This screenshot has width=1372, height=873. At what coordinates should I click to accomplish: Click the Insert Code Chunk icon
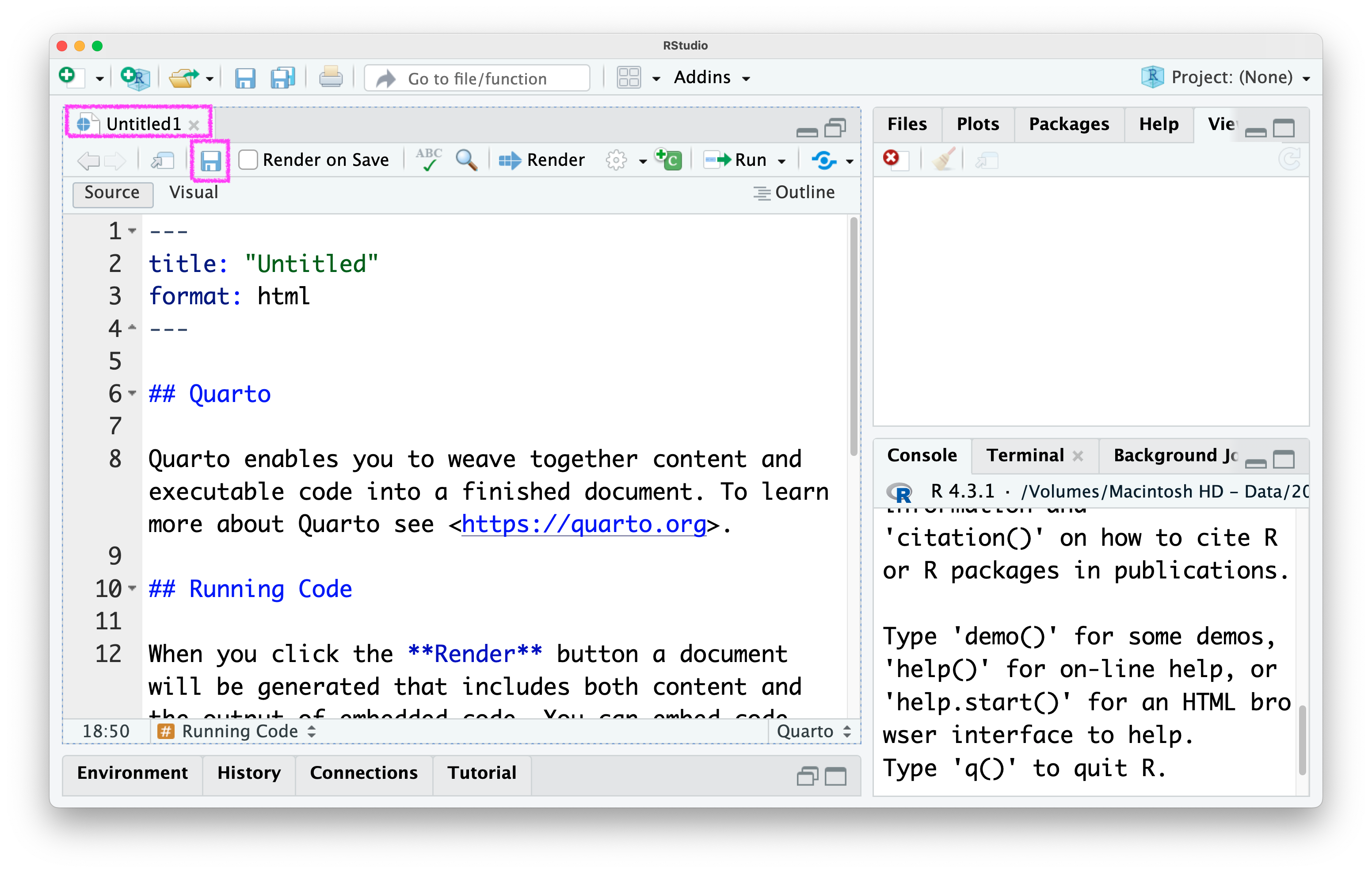click(669, 159)
